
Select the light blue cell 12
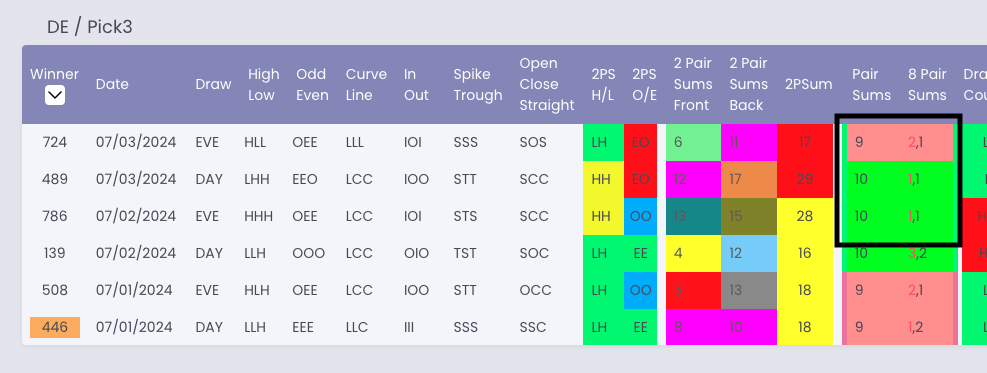[749, 253]
